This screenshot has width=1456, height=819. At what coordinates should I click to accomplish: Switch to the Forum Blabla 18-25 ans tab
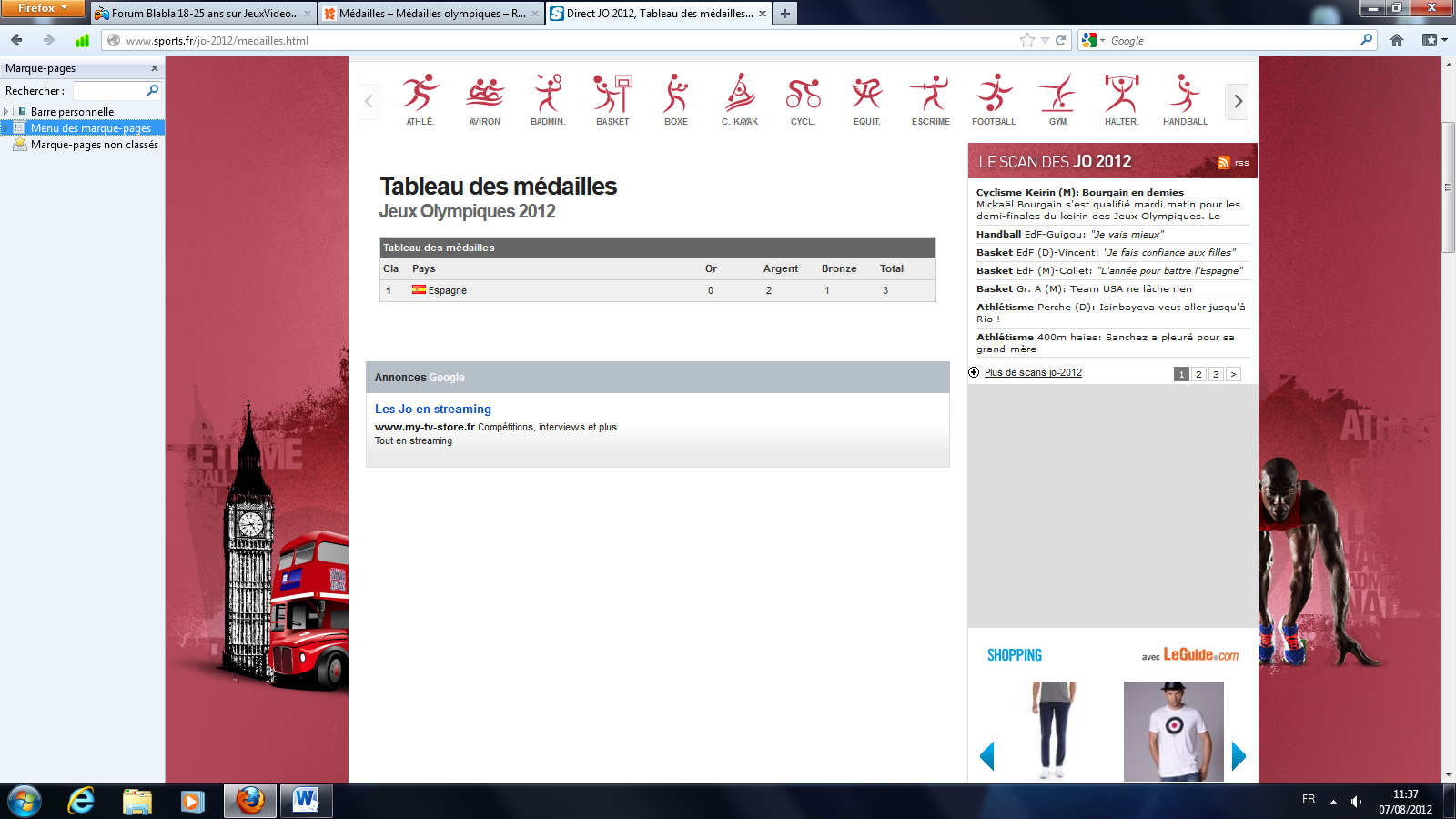[x=204, y=13]
